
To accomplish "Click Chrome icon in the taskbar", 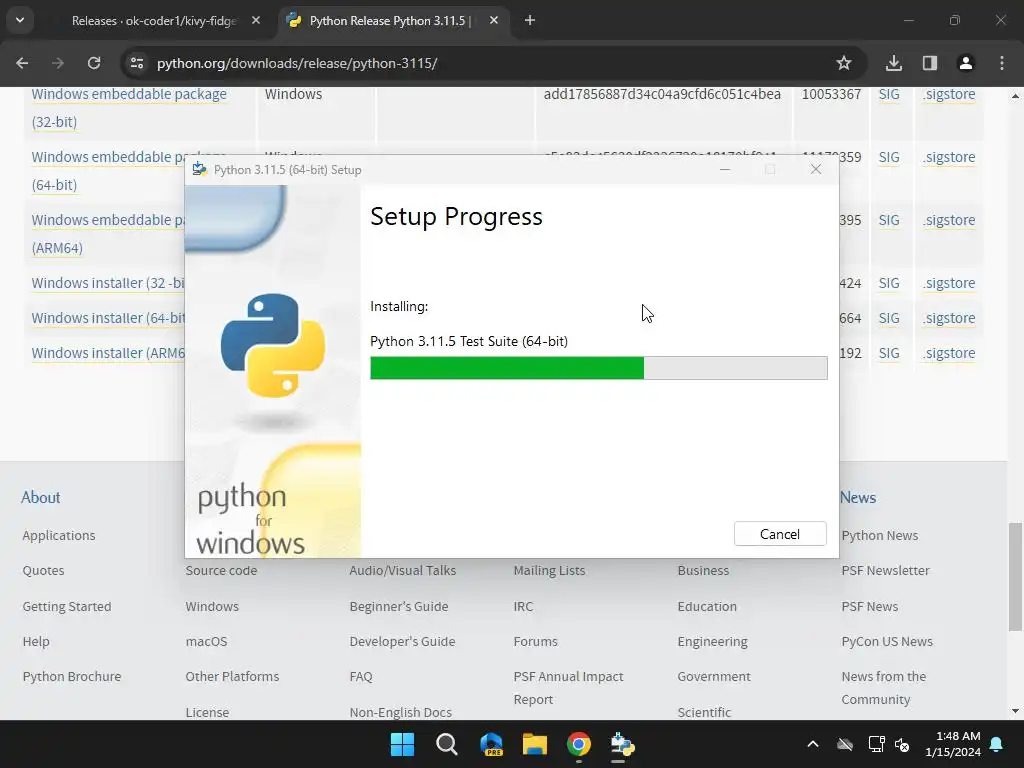I will (x=579, y=744).
